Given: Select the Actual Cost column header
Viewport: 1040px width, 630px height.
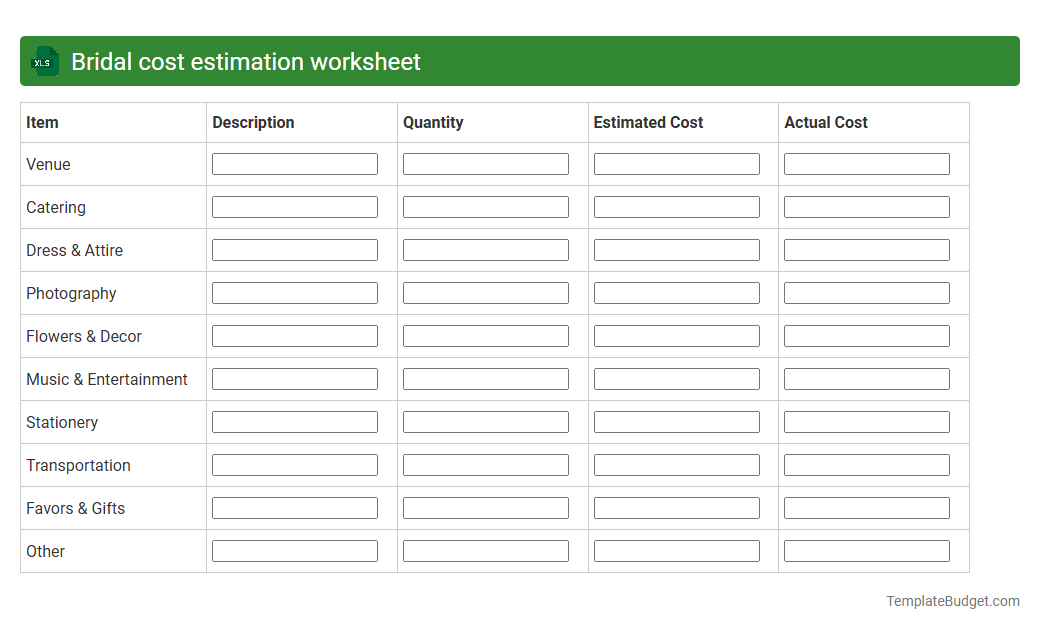Looking at the screenshot, I should (826, 122).
